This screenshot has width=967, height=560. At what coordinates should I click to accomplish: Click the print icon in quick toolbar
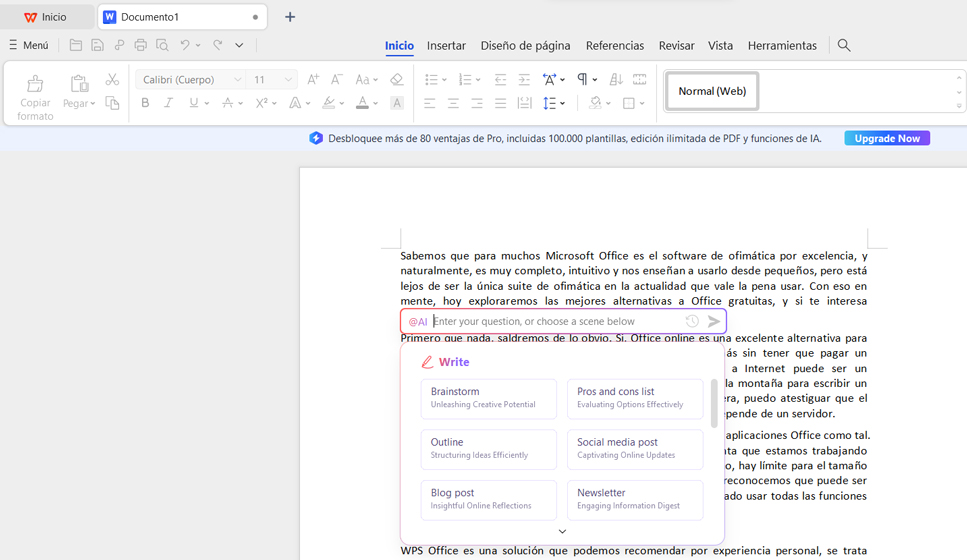pos(141,45)
